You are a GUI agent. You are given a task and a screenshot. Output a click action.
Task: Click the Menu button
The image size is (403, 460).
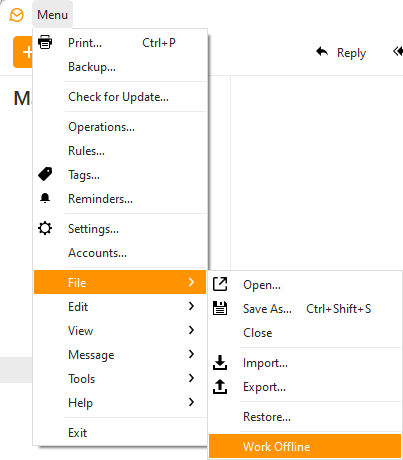[x=52, y=15]
